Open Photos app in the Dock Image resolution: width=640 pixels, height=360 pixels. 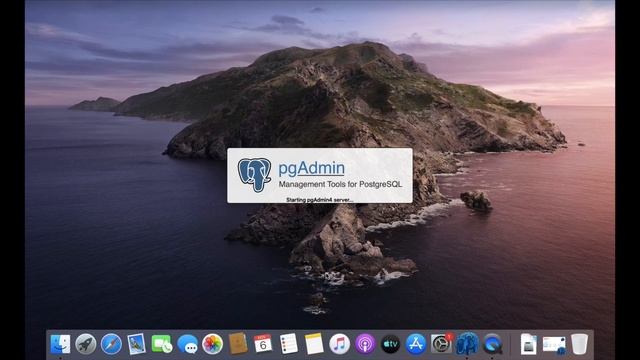[x=213, y=344]
